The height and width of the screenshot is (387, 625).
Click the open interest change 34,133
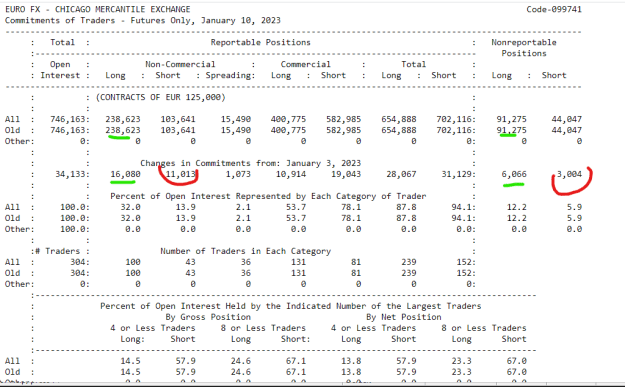(x=71, y=174)
